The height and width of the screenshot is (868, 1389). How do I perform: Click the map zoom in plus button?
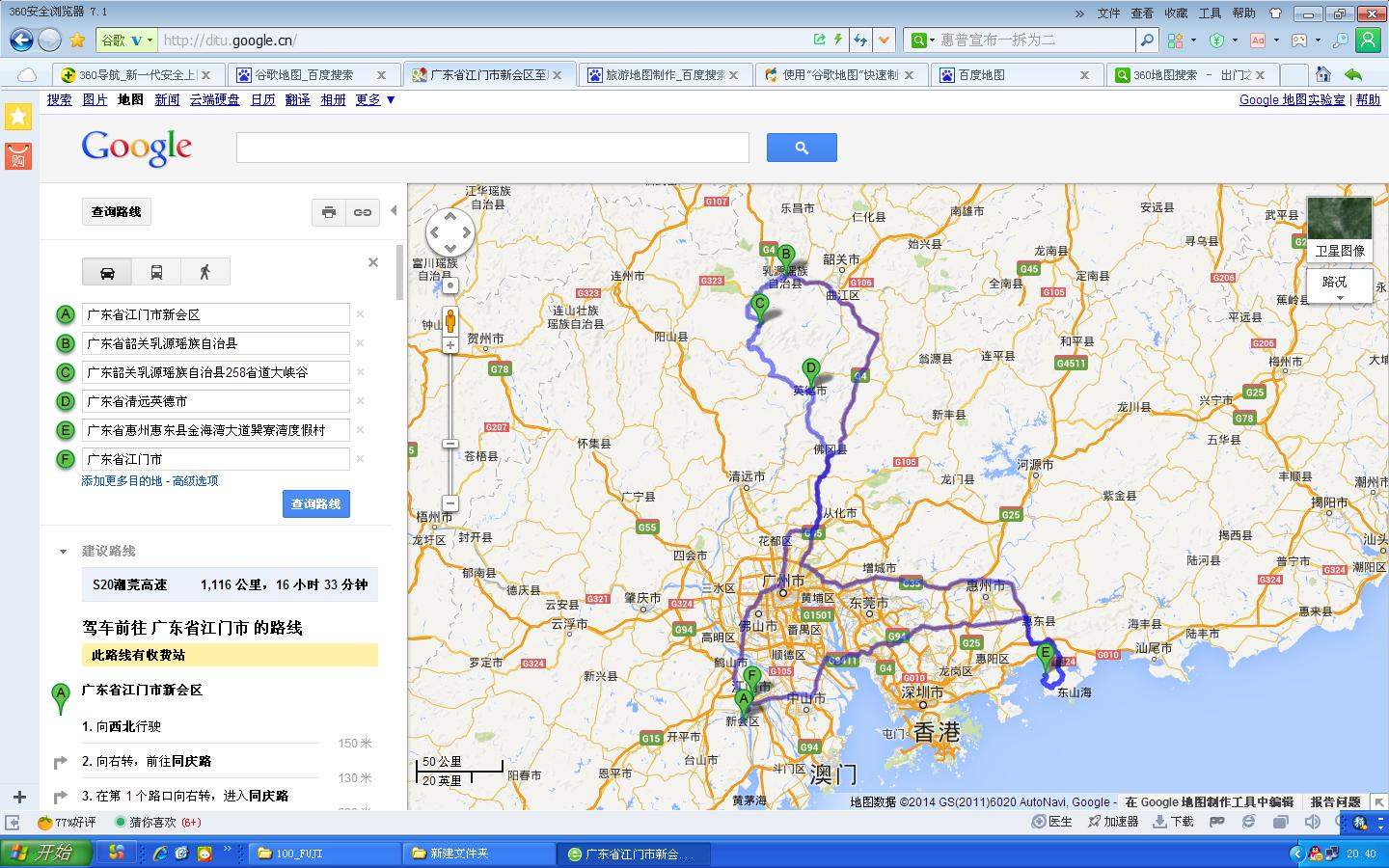[x=449, y=345]
